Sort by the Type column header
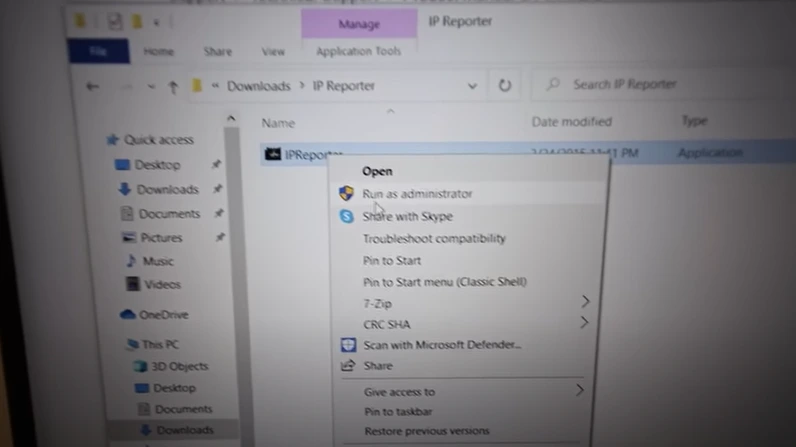Viewport: 796px width, 447px height. point(694,121)
